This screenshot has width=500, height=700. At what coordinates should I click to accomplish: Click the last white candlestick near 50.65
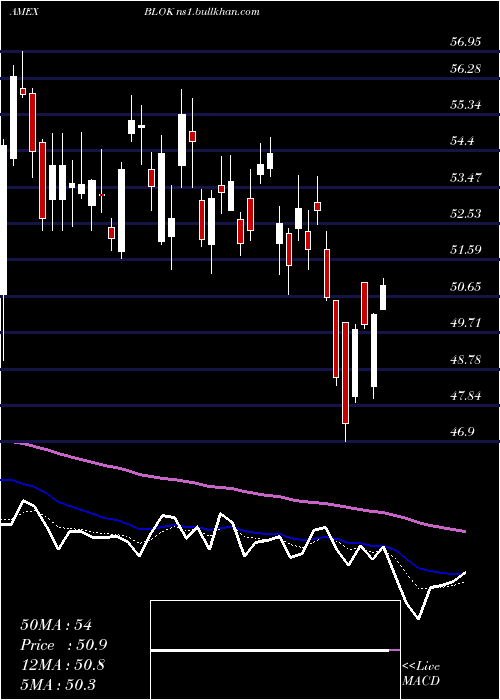point(383,297)
